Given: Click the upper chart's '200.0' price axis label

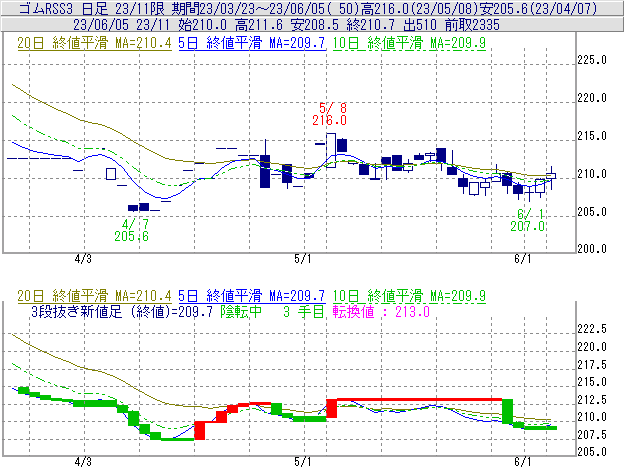Looking at the screenshot, I should pos(592,249).
